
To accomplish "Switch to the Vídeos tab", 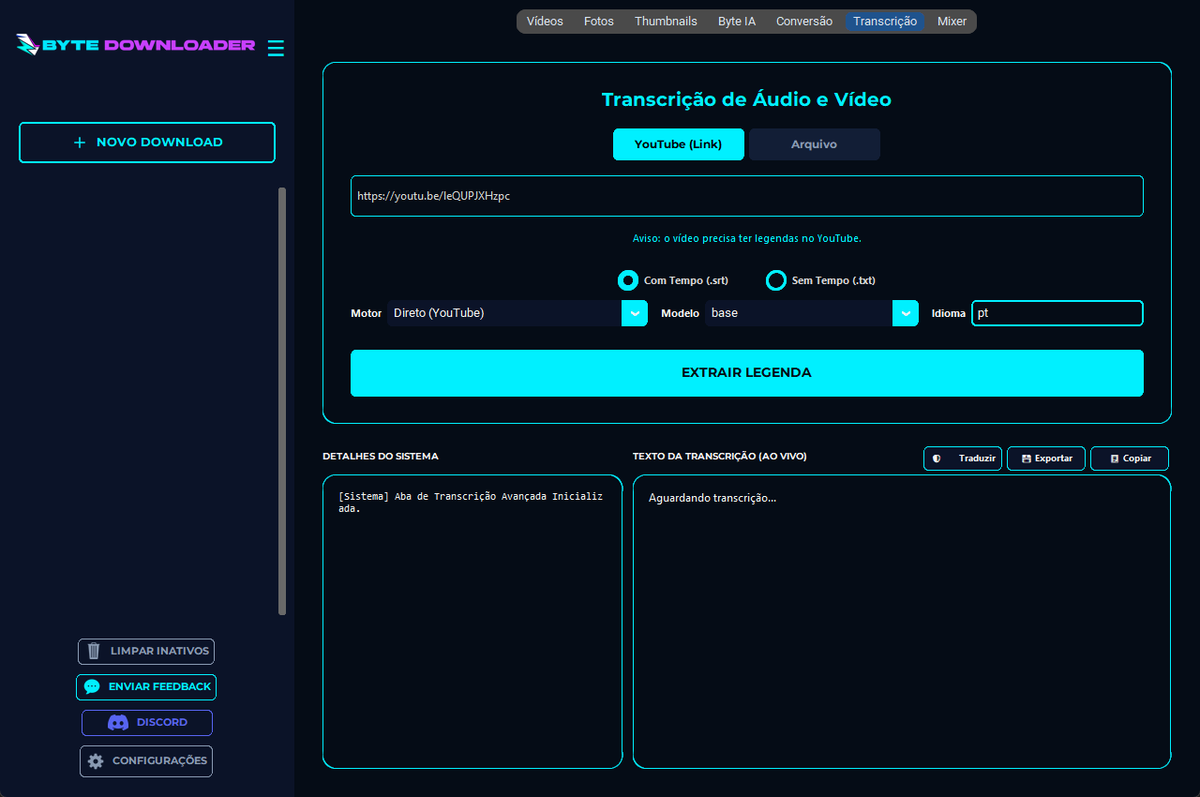I will tap(545, 21).
